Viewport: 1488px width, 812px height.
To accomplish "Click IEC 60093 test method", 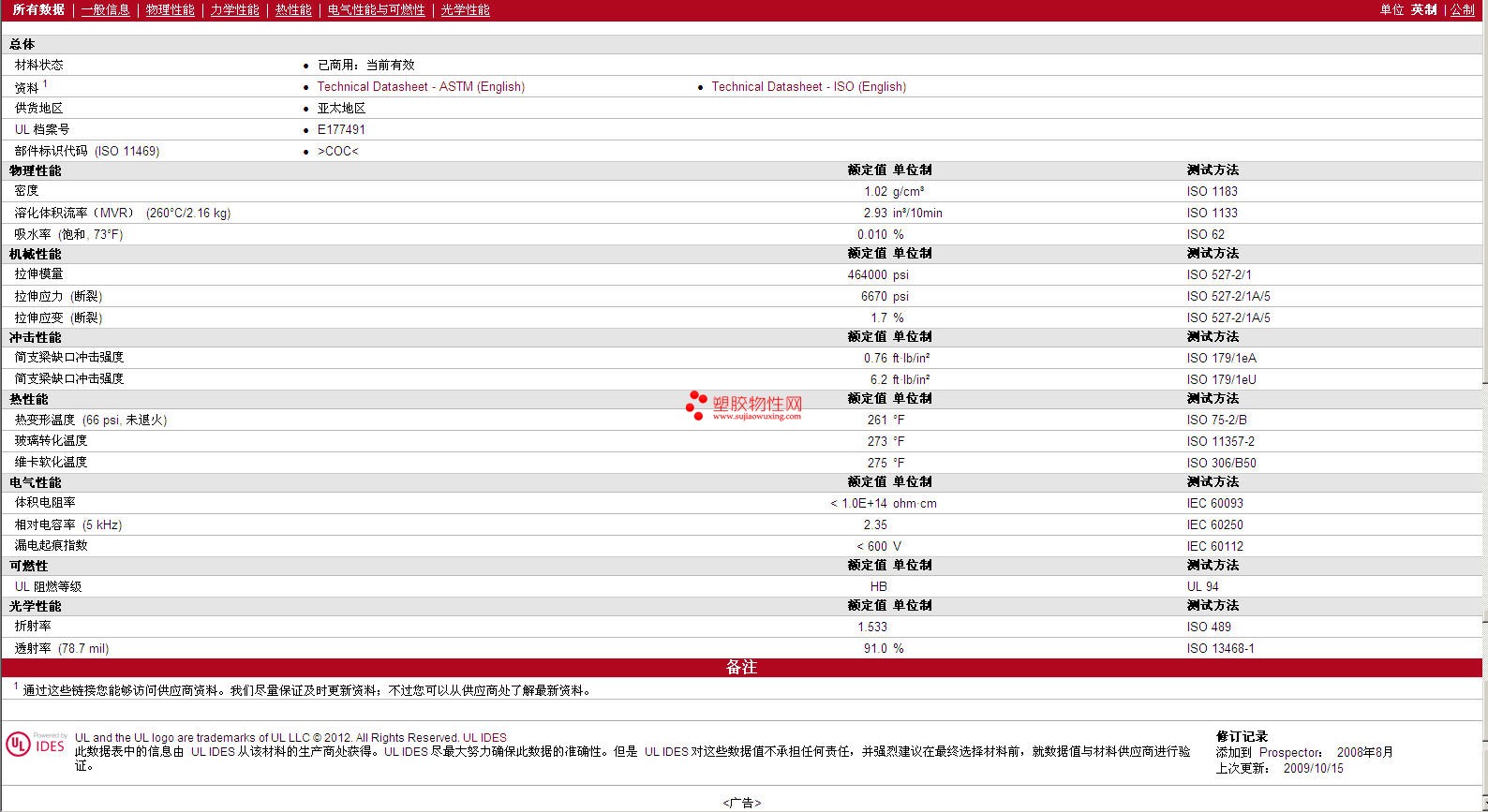I will 1214,503.
